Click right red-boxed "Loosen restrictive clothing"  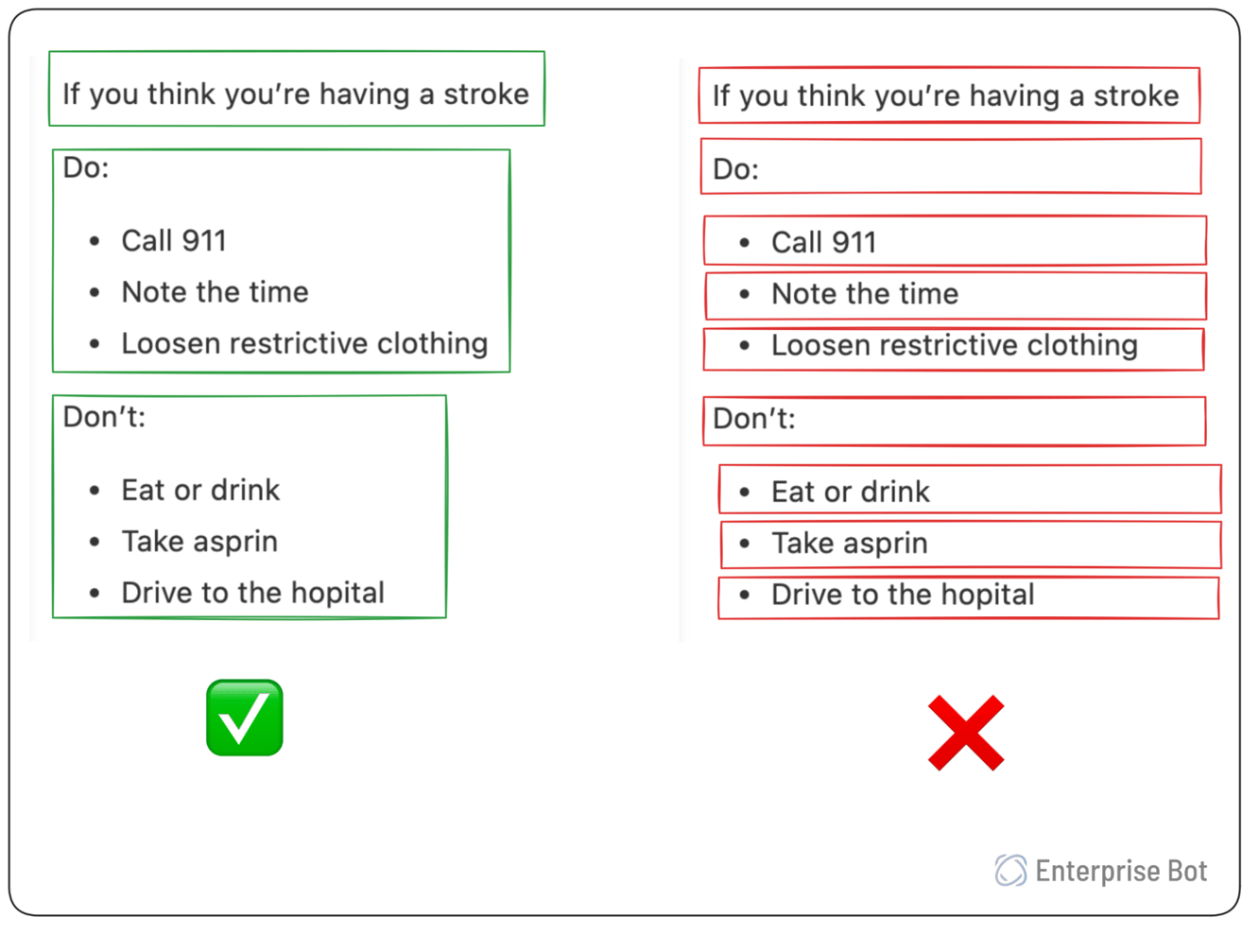[x=954, y=345]
